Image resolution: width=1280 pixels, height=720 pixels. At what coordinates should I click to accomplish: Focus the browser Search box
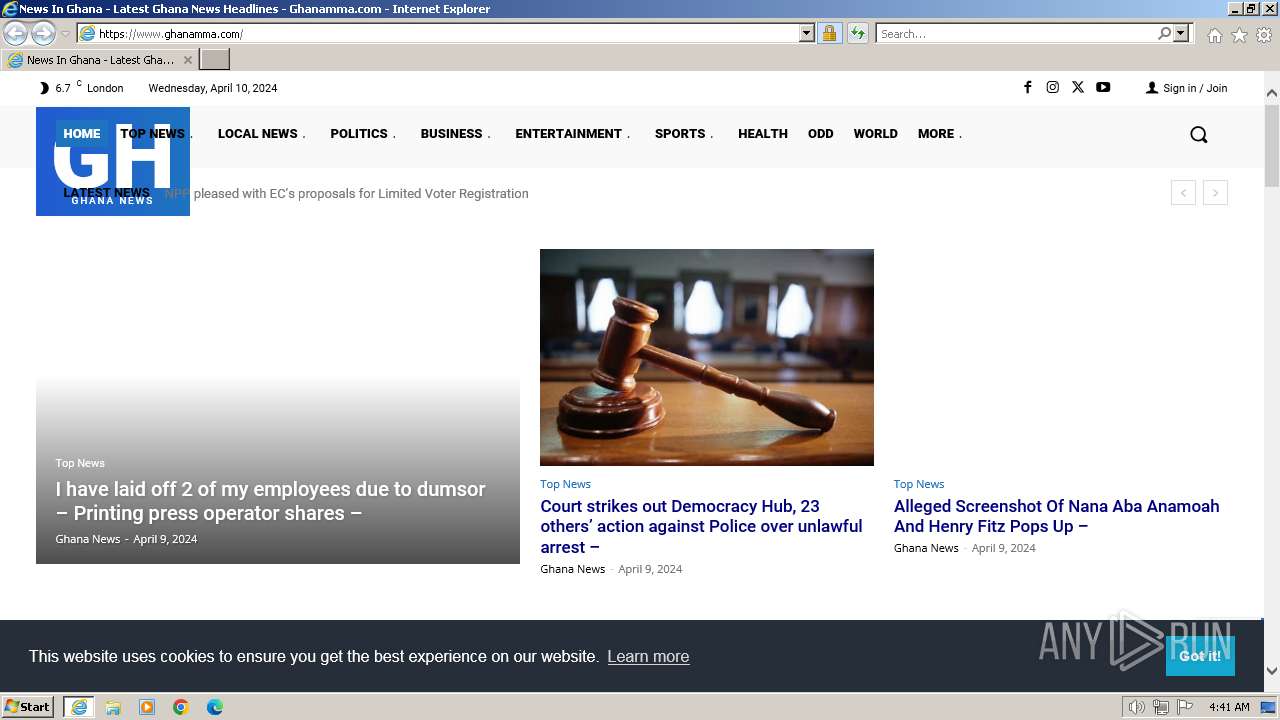[x=1017, y=33]
